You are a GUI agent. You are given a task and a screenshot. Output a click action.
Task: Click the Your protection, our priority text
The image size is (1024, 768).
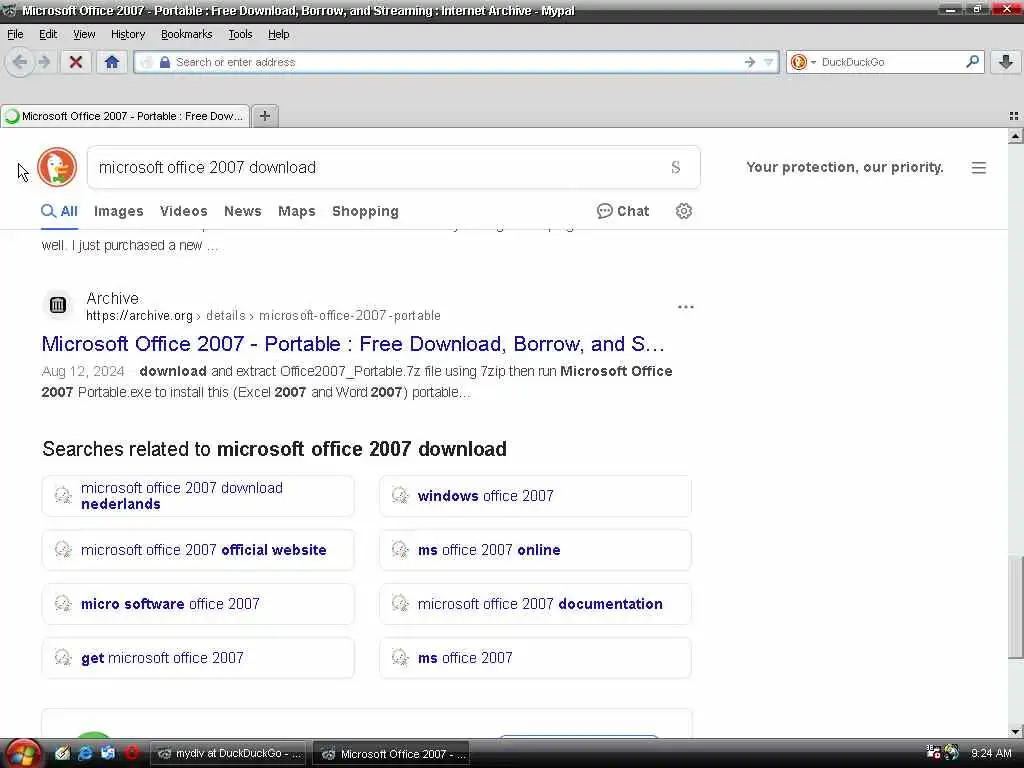844,167
